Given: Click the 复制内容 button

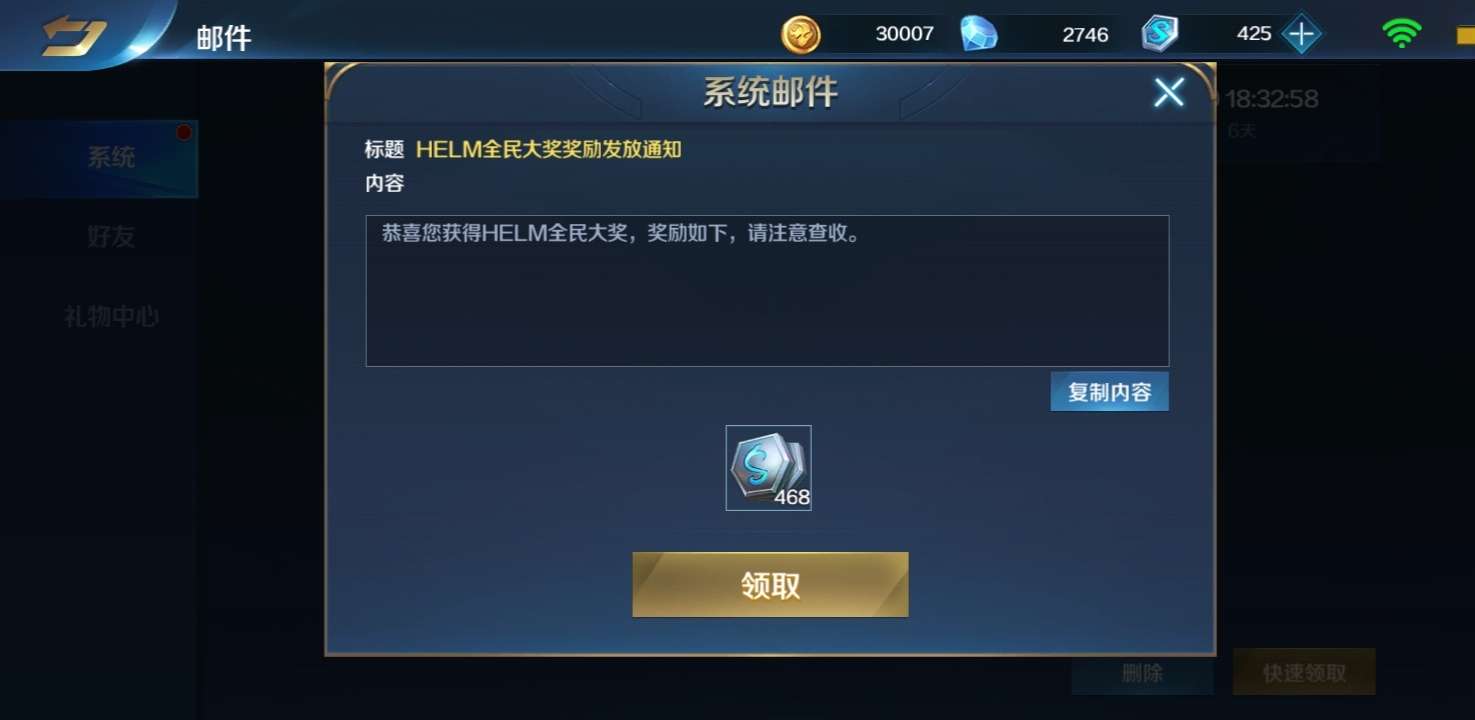Looking at the screenshot, I should point(1109,392).
